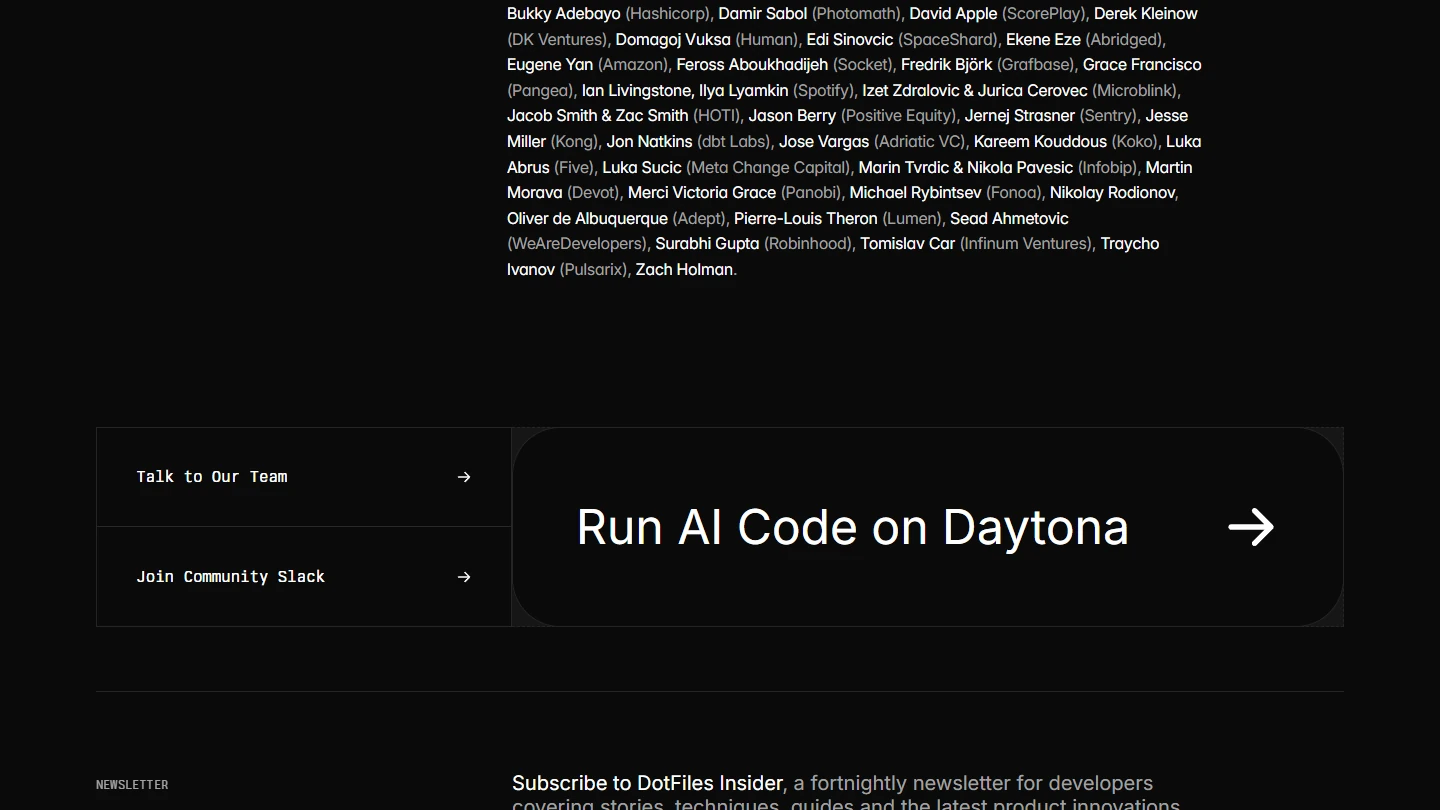1440x810 pixels.
Task: Click Damir Sabol investor name
Action: (762, 14)
